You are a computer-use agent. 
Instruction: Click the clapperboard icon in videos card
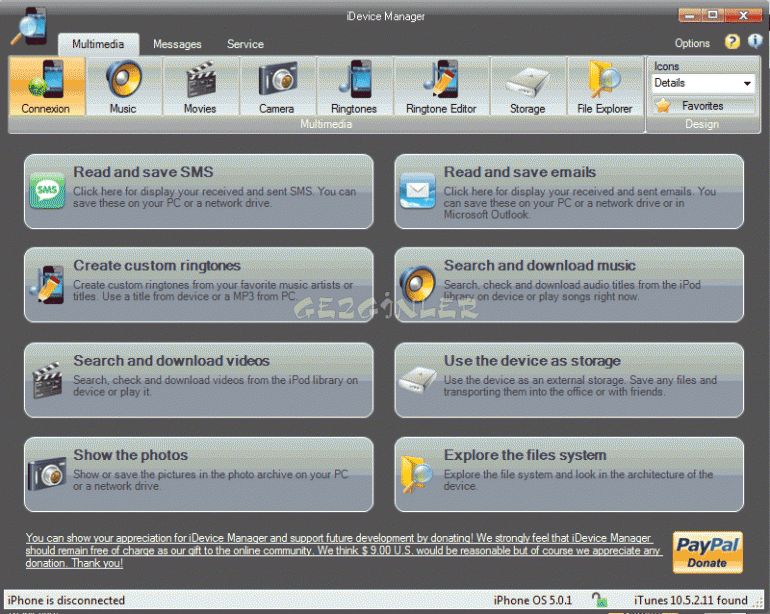pyautogui.click(x=47, y=380)
